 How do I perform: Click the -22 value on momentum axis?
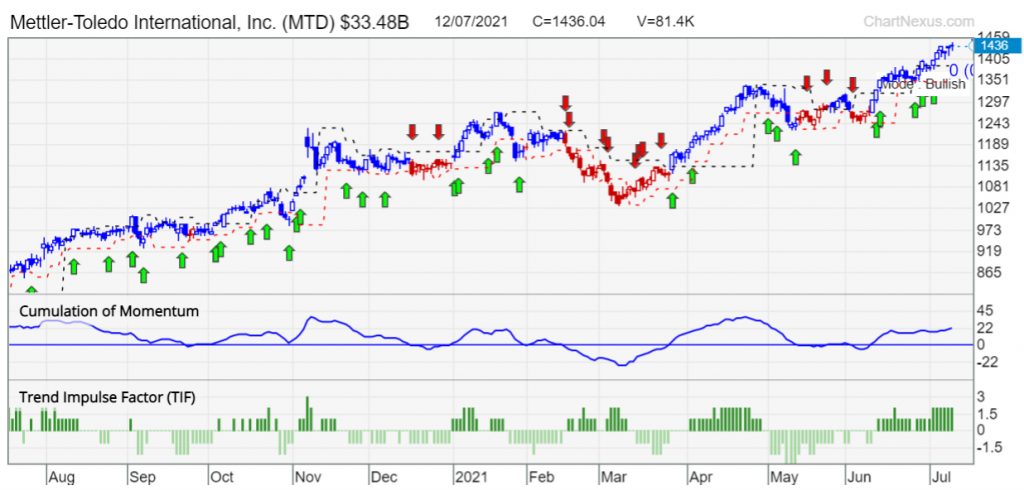tap(987, 363)
